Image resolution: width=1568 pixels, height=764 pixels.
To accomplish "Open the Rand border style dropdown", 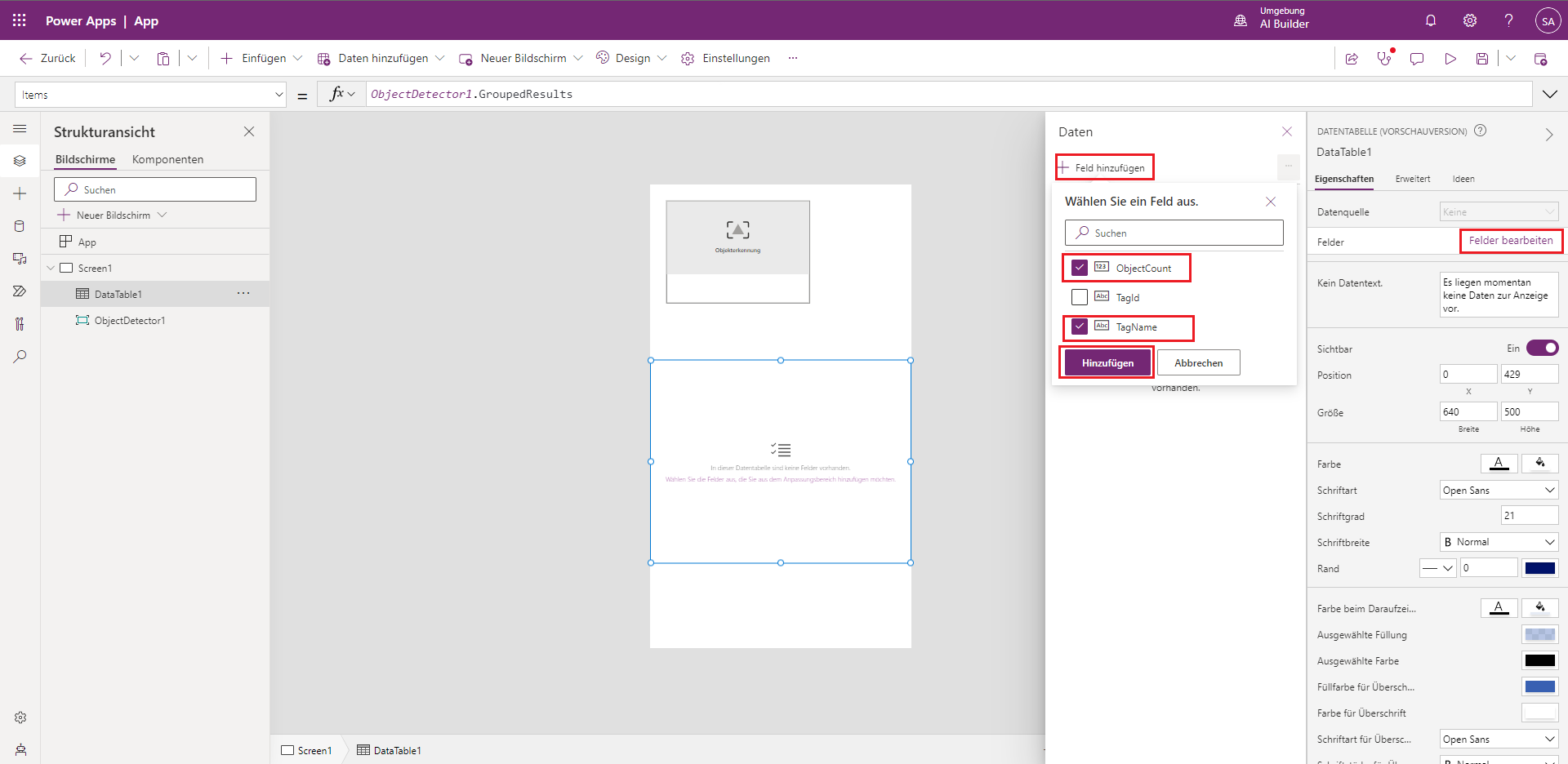I will 1438,568.
